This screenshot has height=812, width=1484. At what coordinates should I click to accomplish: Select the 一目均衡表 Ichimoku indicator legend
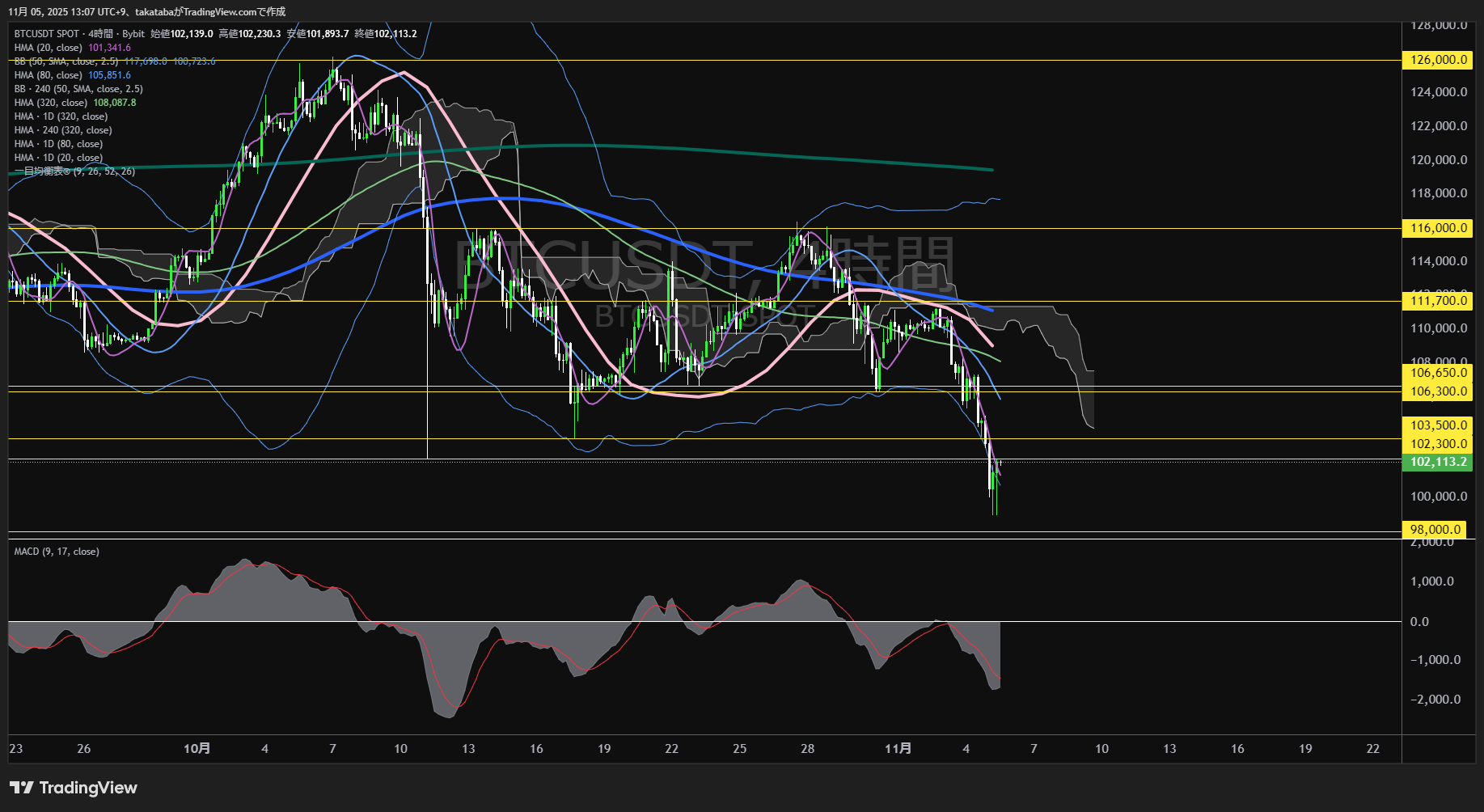pyautogui.click(x=74, y=171)
